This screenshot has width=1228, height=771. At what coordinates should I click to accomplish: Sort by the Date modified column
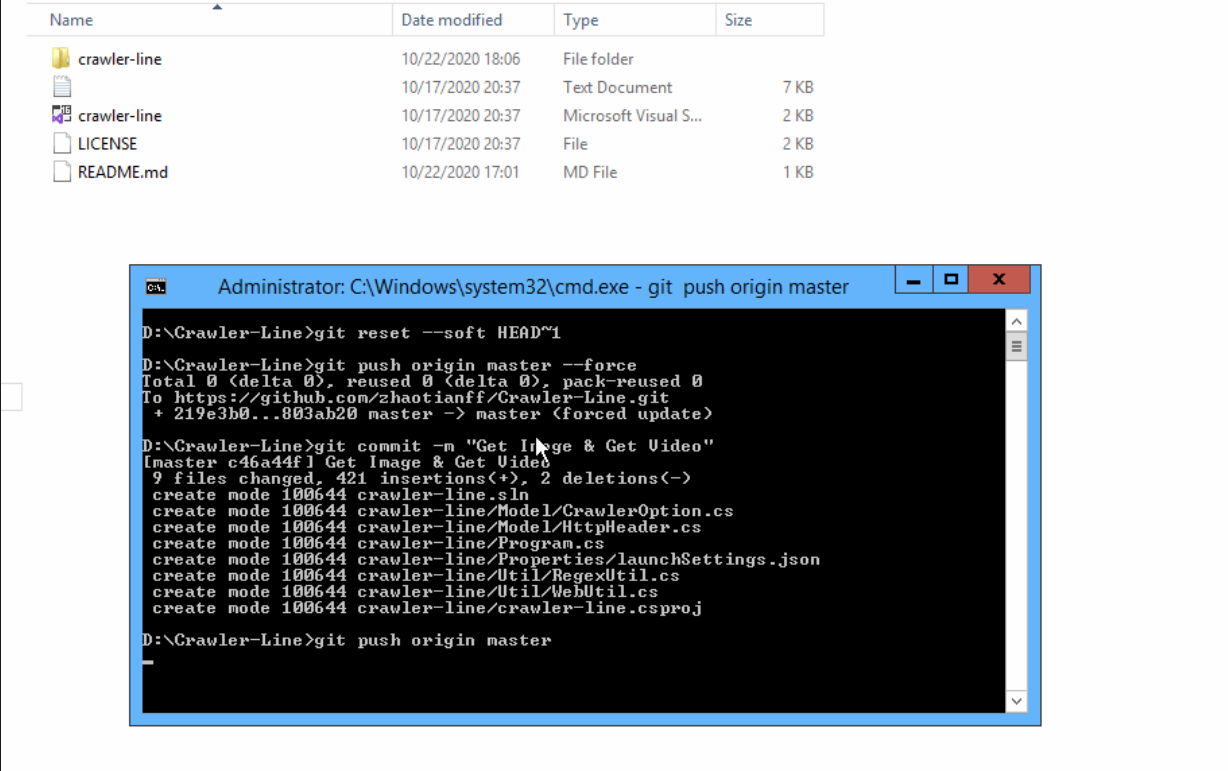[452, 20]
